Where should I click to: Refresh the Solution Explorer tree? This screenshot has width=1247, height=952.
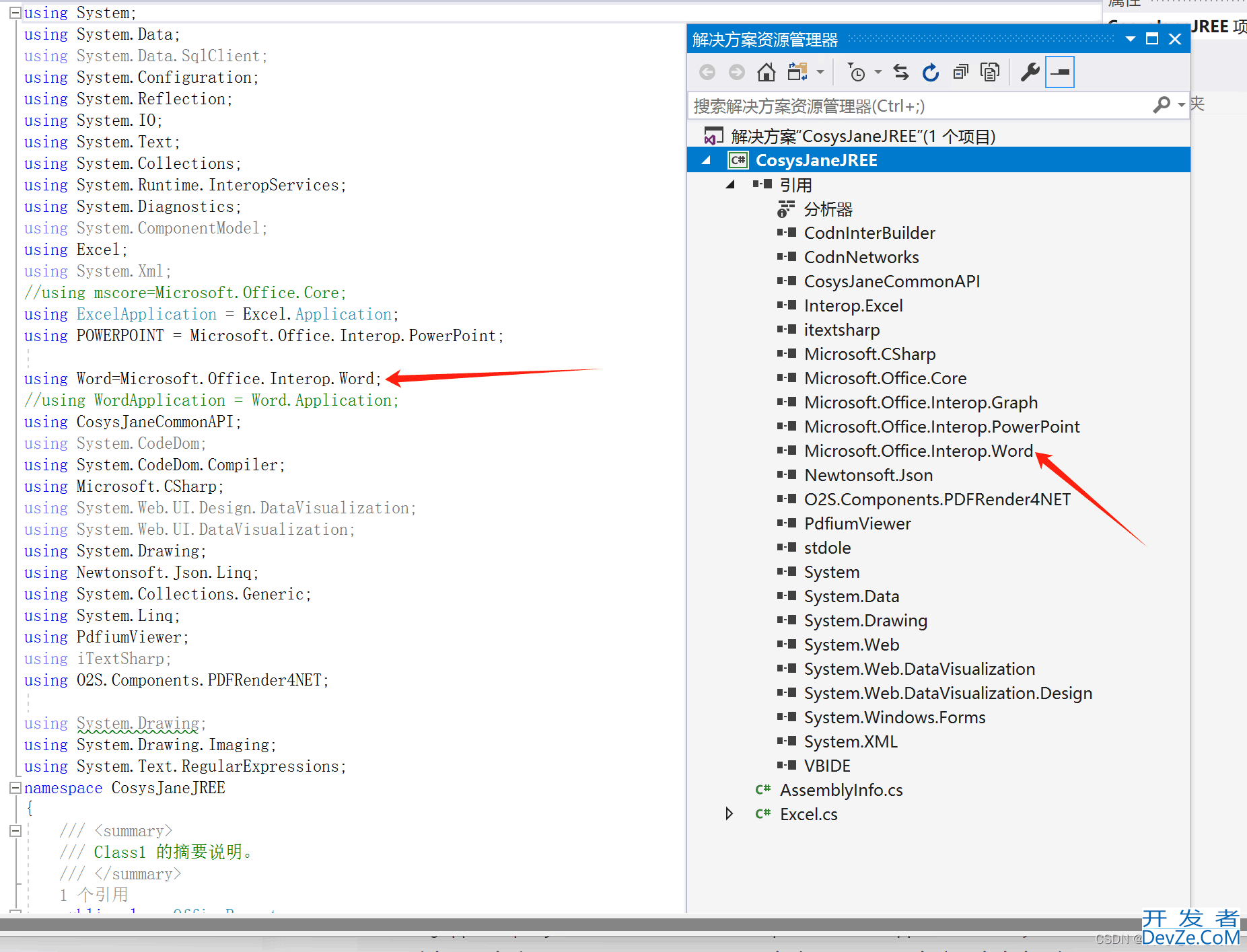(931, 72)
